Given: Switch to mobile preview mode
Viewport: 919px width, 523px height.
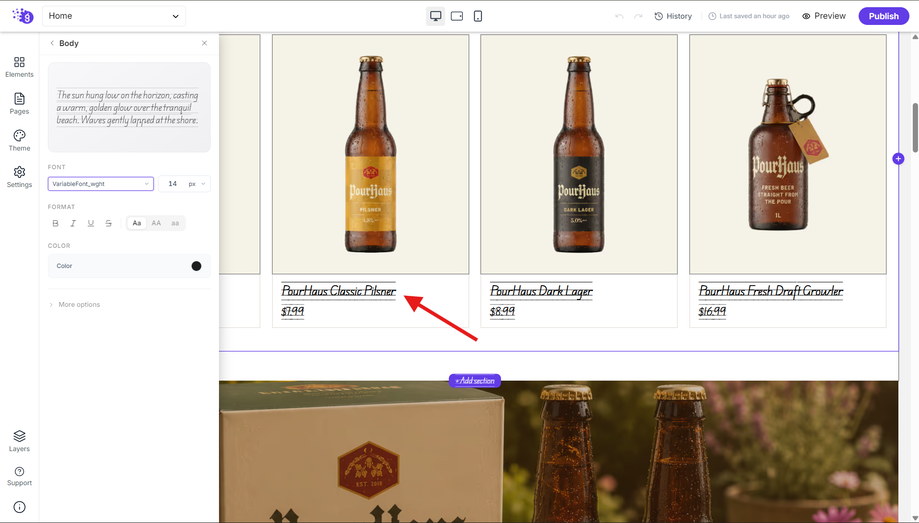Looking at the screenshot, I should (x=478, y=16).
